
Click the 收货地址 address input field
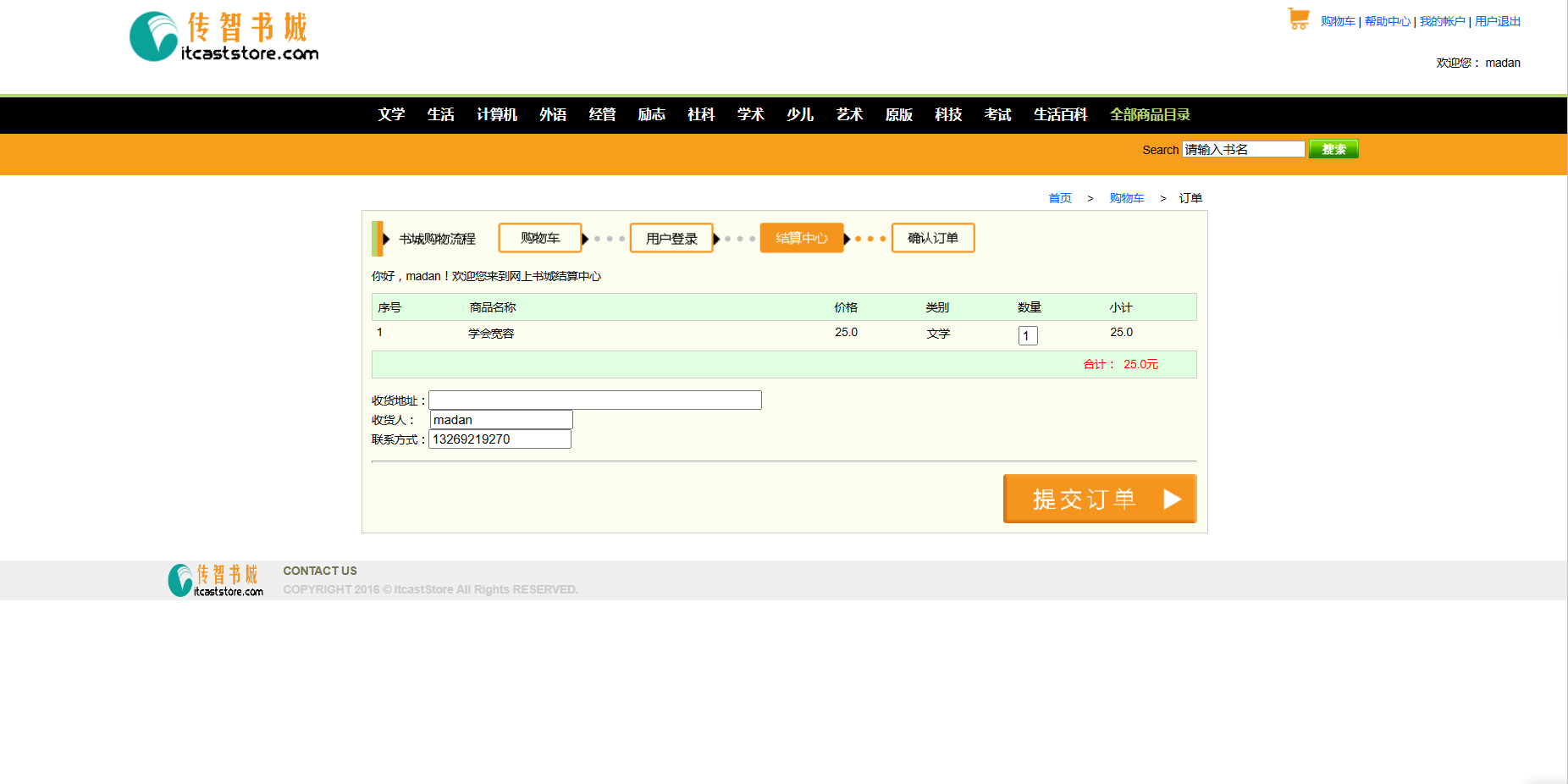pyautogui.click(x=595, y=400)
